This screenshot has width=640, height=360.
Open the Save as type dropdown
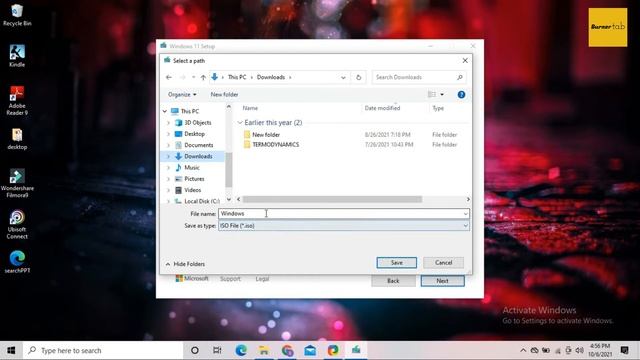(465, 226)
